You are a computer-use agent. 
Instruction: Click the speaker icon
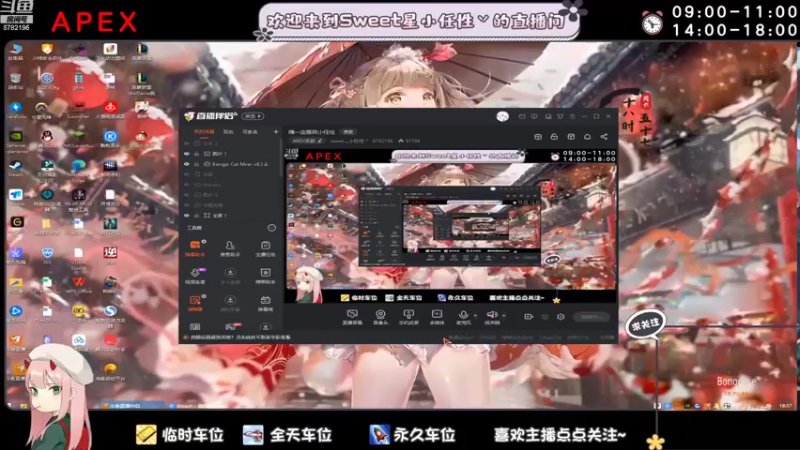(492, 315)
